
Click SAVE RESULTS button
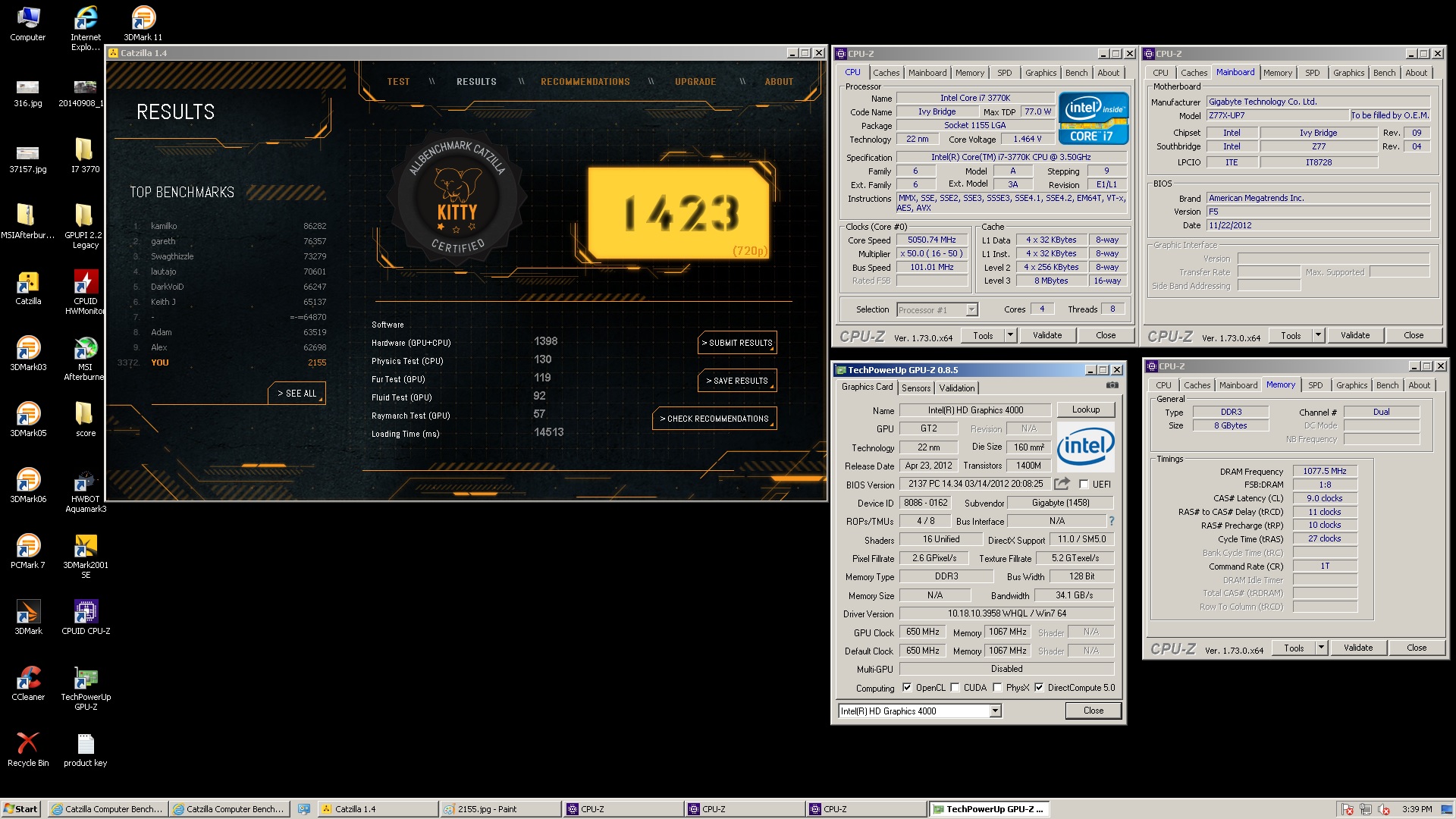737,381
